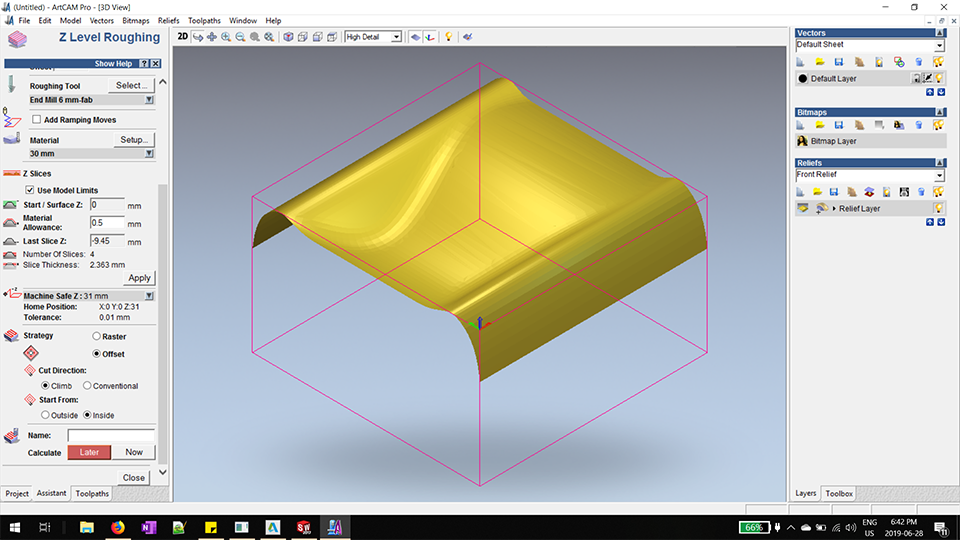
Task: Switch to the 2D view
Action: 182,37
